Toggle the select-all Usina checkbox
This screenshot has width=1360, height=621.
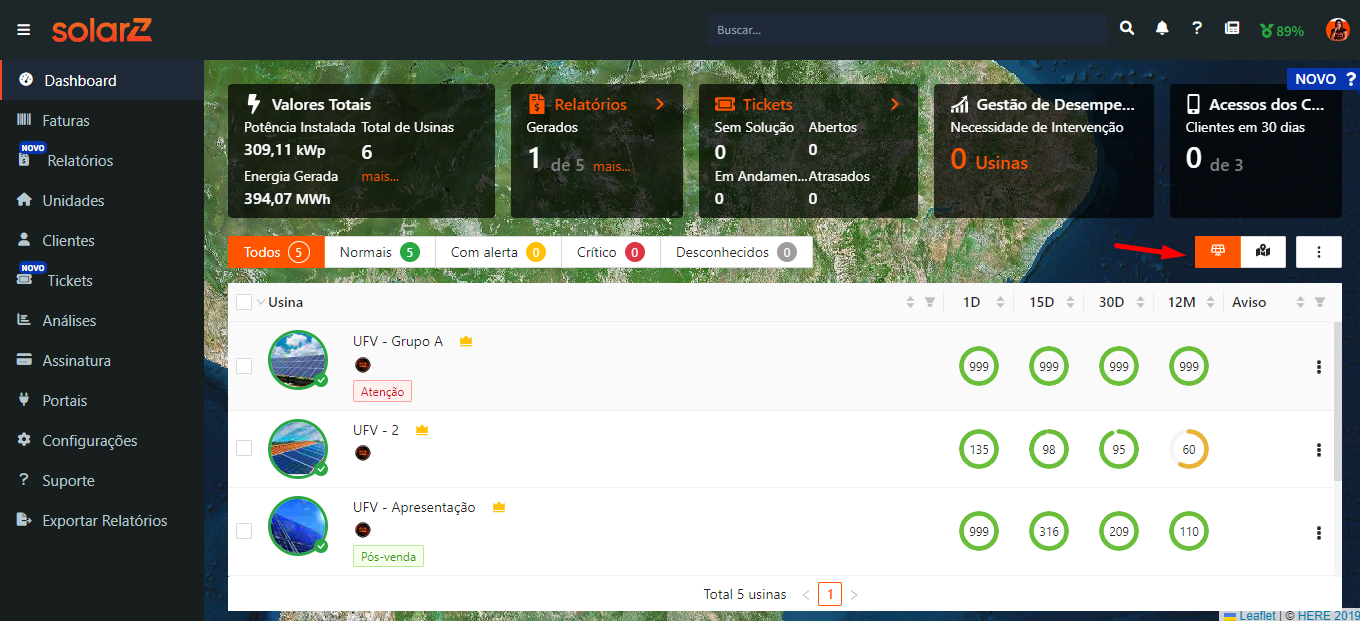pos(244,302)
